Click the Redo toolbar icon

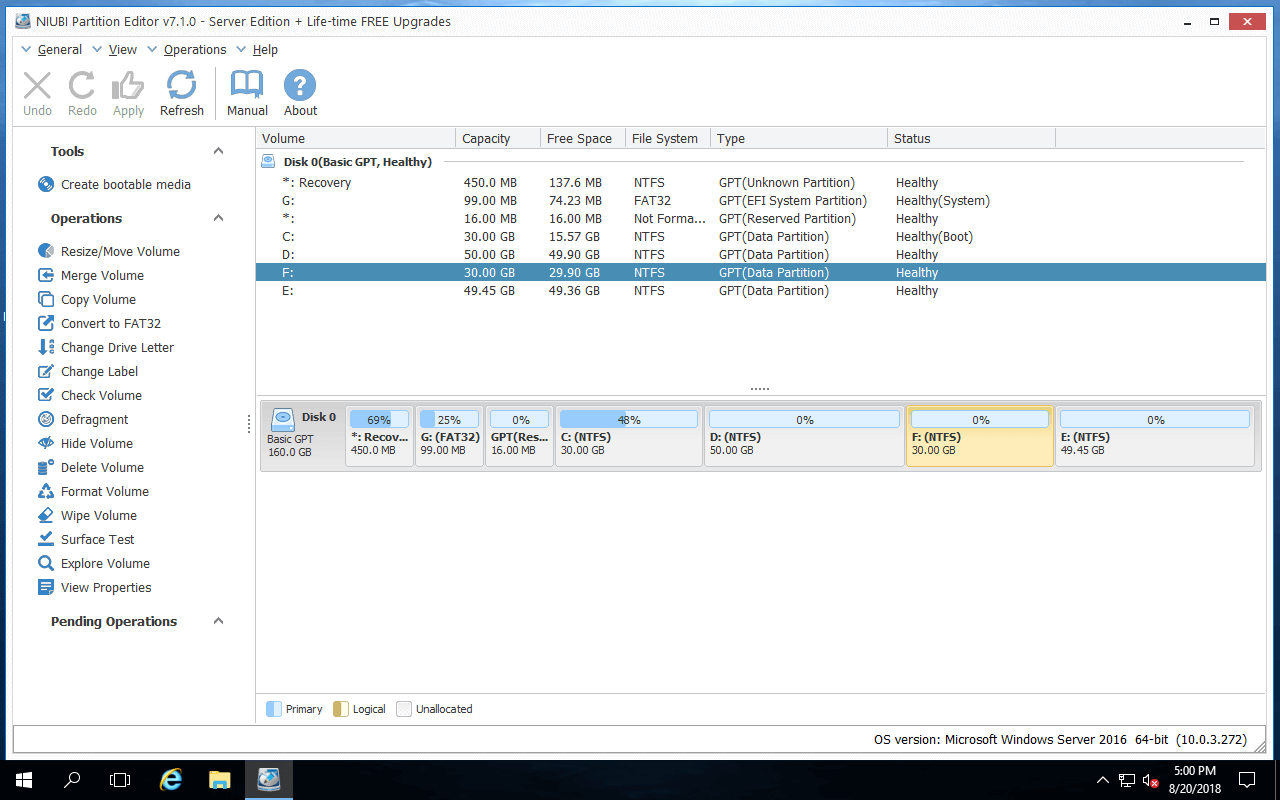[x=82, y=85]
